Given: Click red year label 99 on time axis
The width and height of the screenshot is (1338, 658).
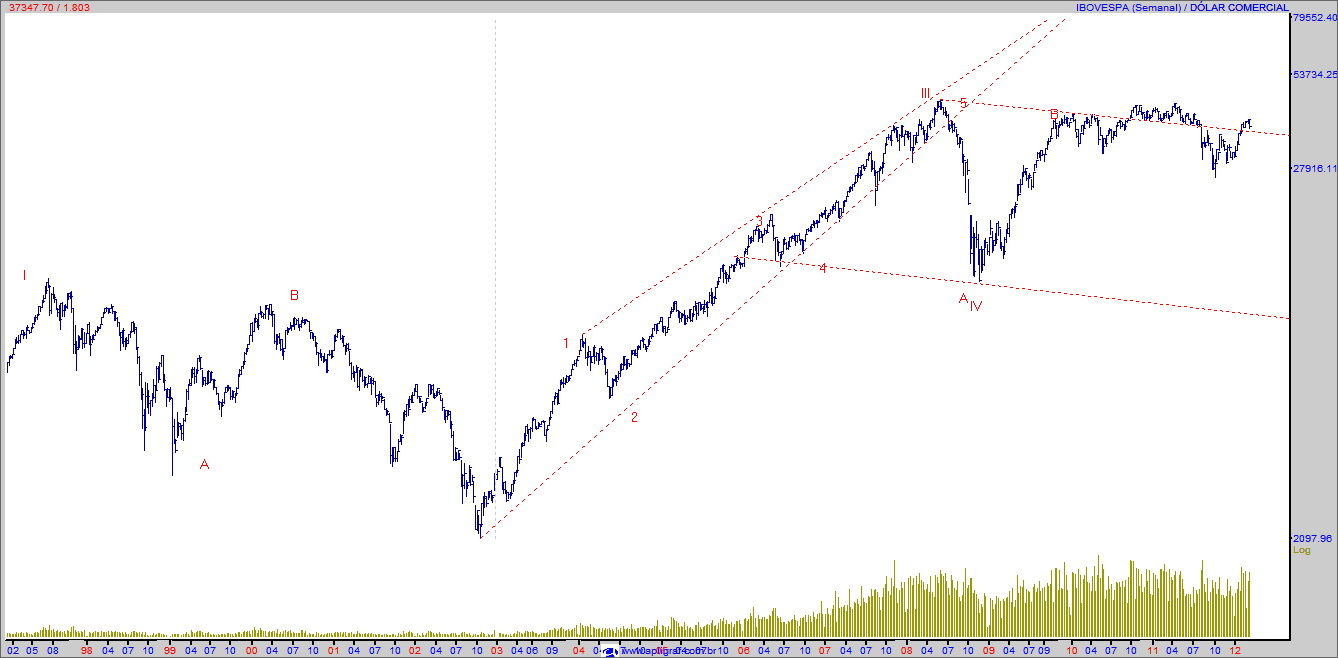Looking at the screenshot, I should coord(169,650).
